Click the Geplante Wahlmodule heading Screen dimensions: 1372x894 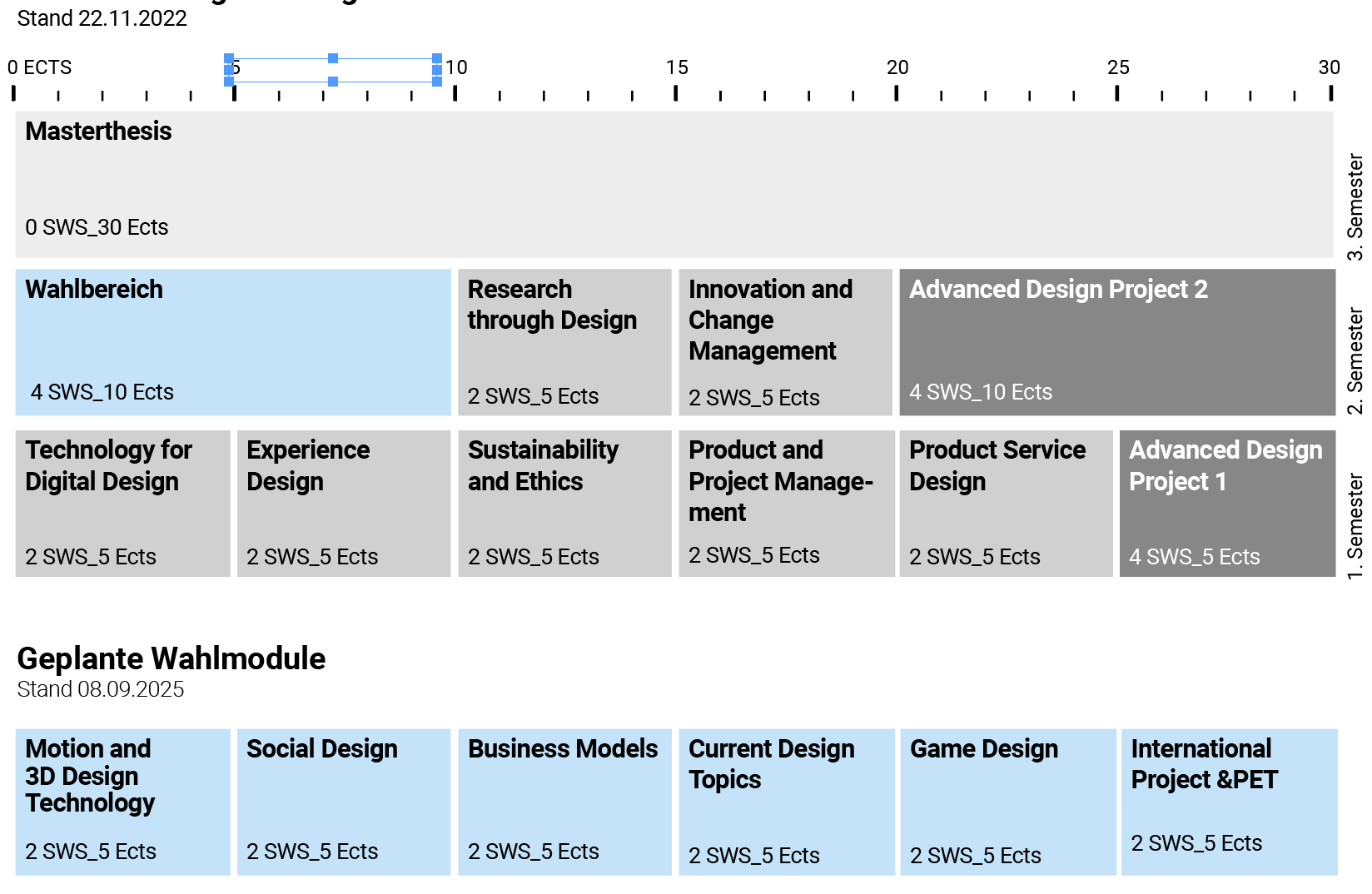point(171,658)
